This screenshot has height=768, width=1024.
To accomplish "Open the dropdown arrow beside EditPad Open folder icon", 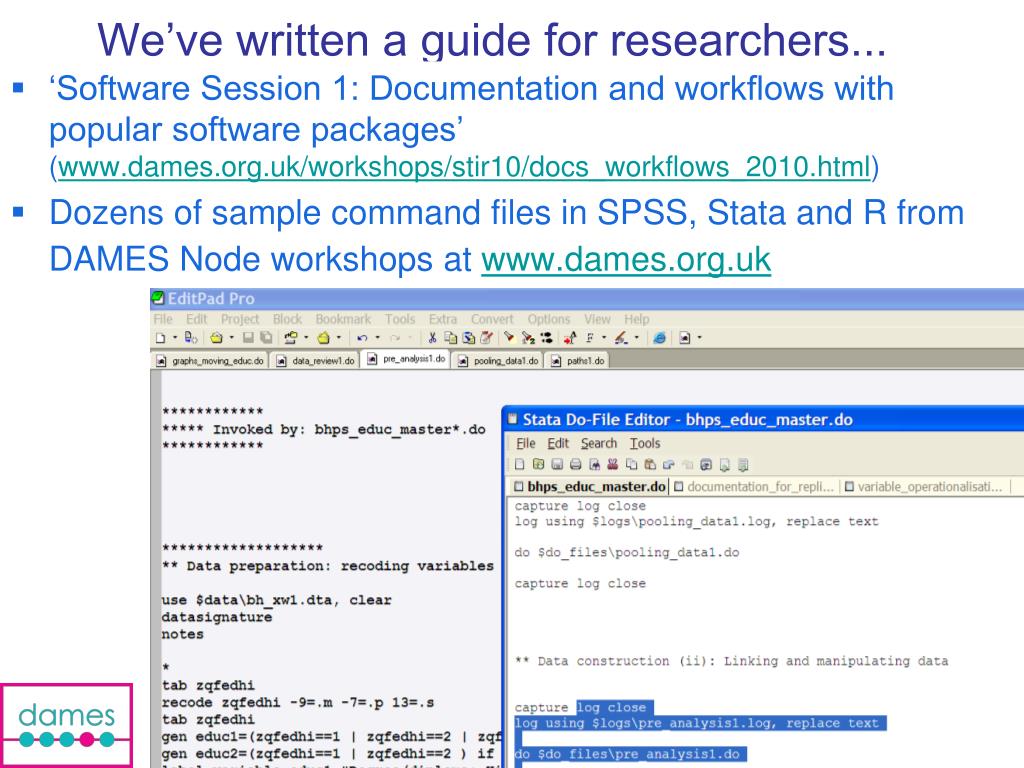I will [x=231, y=338].
